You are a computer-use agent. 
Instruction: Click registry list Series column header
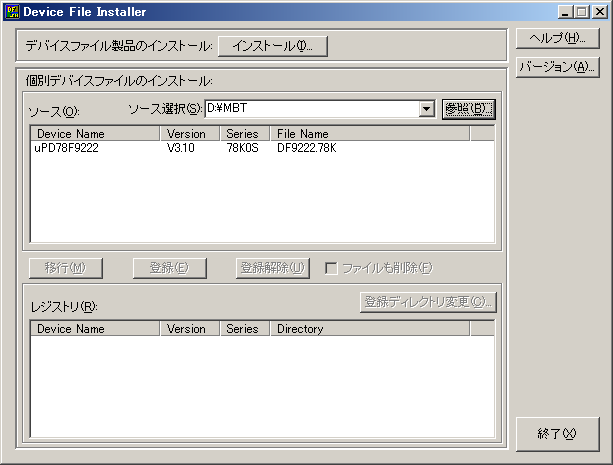point(245,329)
